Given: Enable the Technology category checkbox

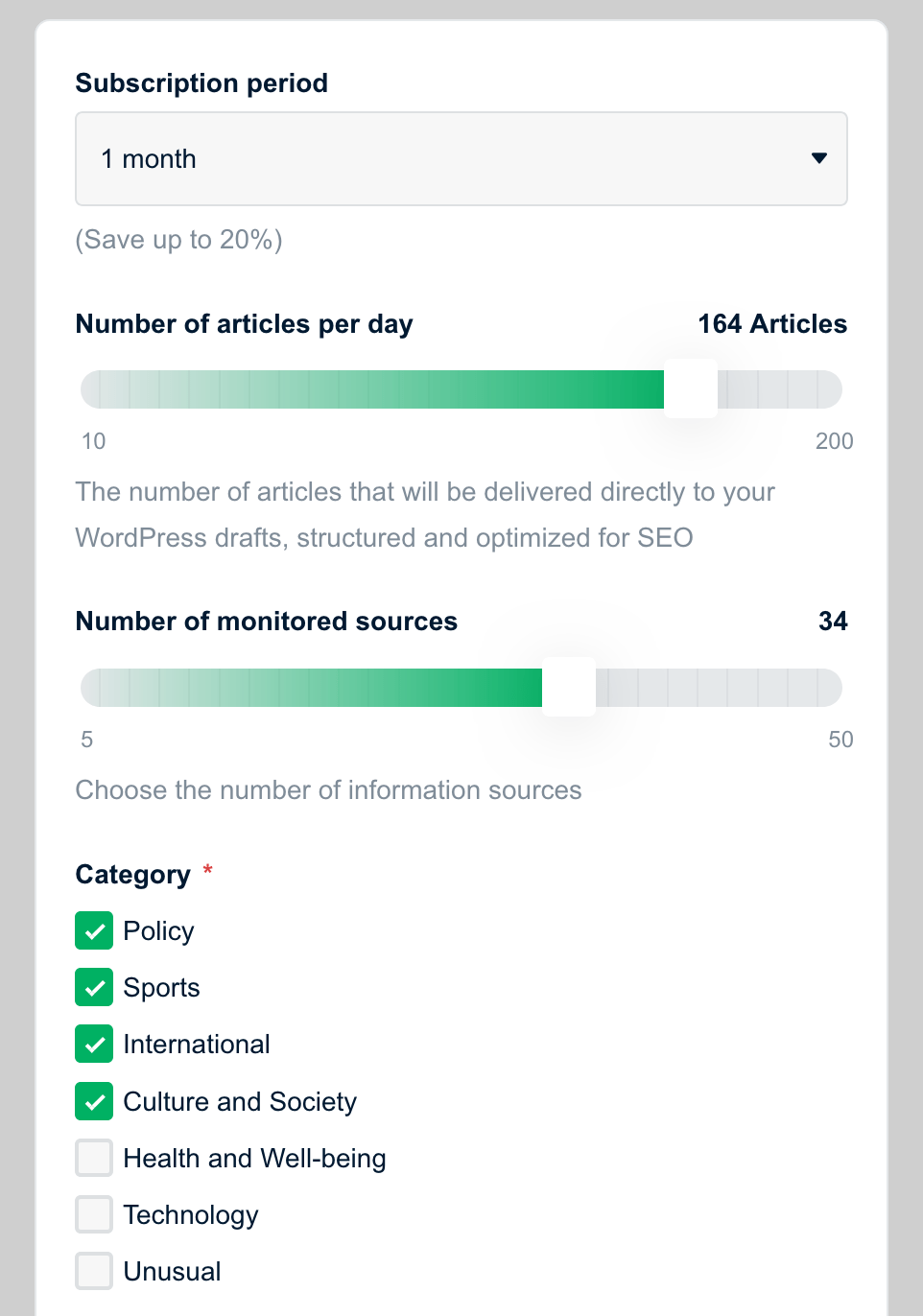Looking at the screenshot, I should coord(94,1214).
